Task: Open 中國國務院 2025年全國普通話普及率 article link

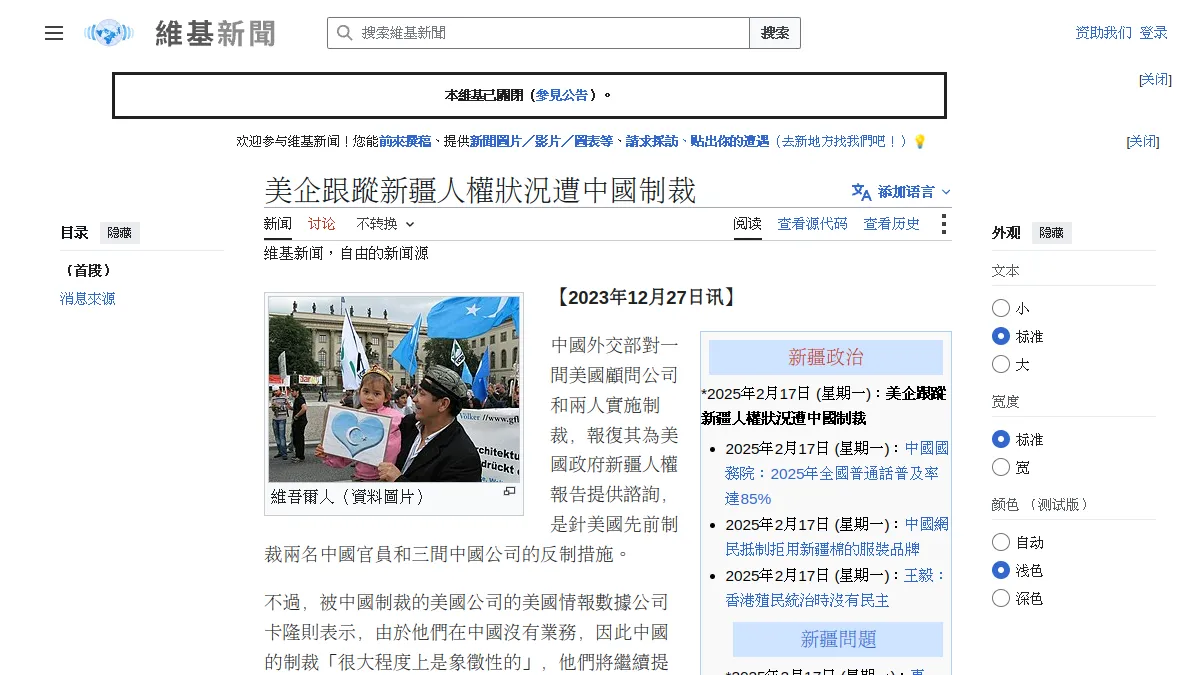Action: 837,473
